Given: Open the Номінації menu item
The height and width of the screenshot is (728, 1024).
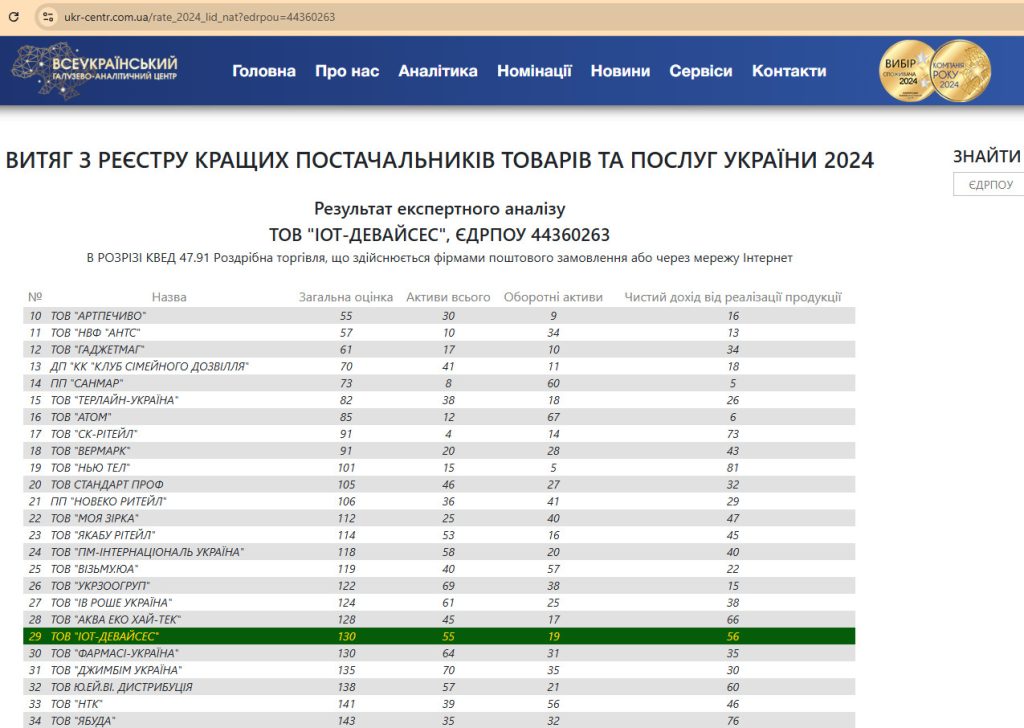Looking at the screenshot, I should [x=534, y=71].
